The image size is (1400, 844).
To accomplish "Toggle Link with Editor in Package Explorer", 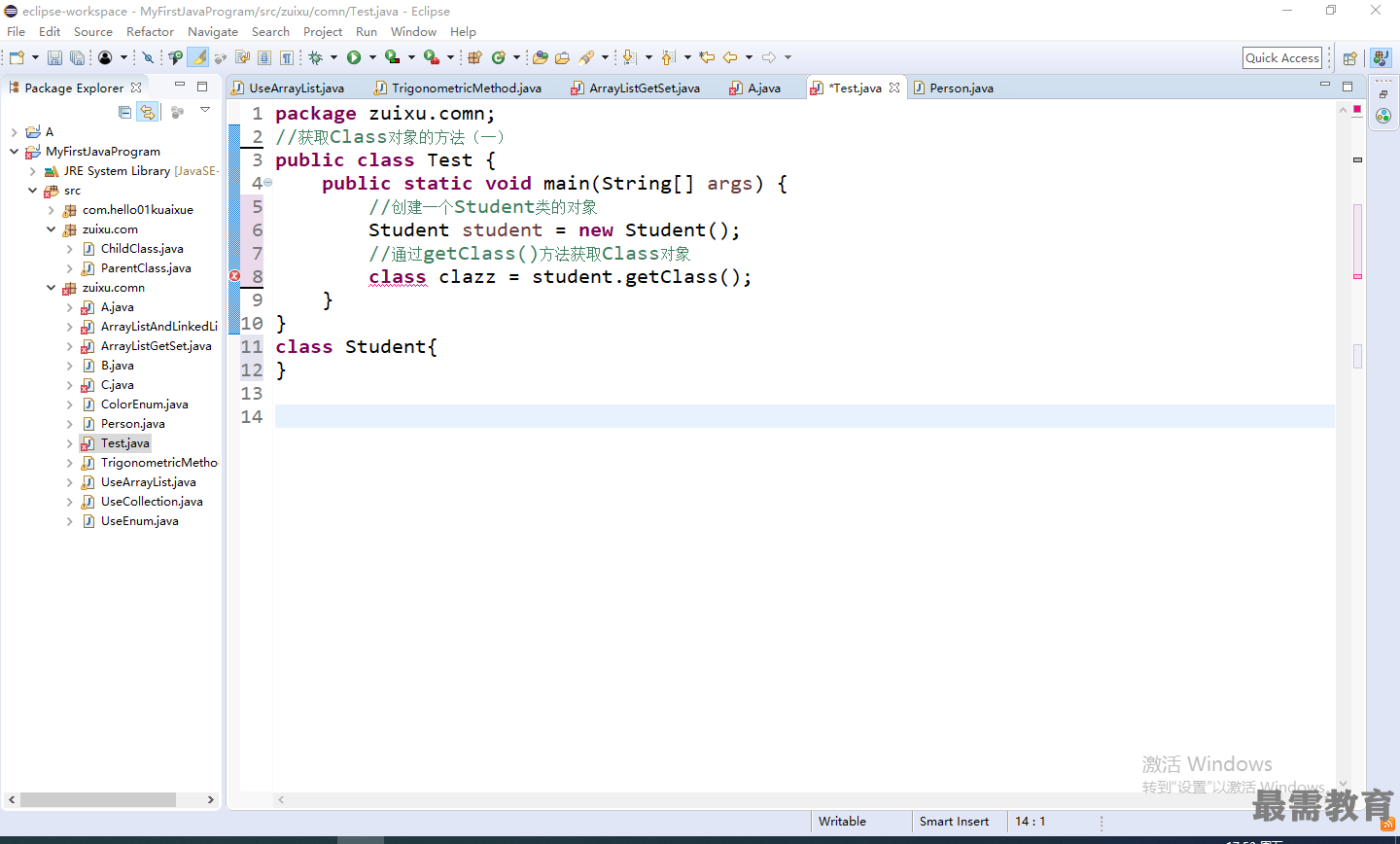I will coord(147,112).
